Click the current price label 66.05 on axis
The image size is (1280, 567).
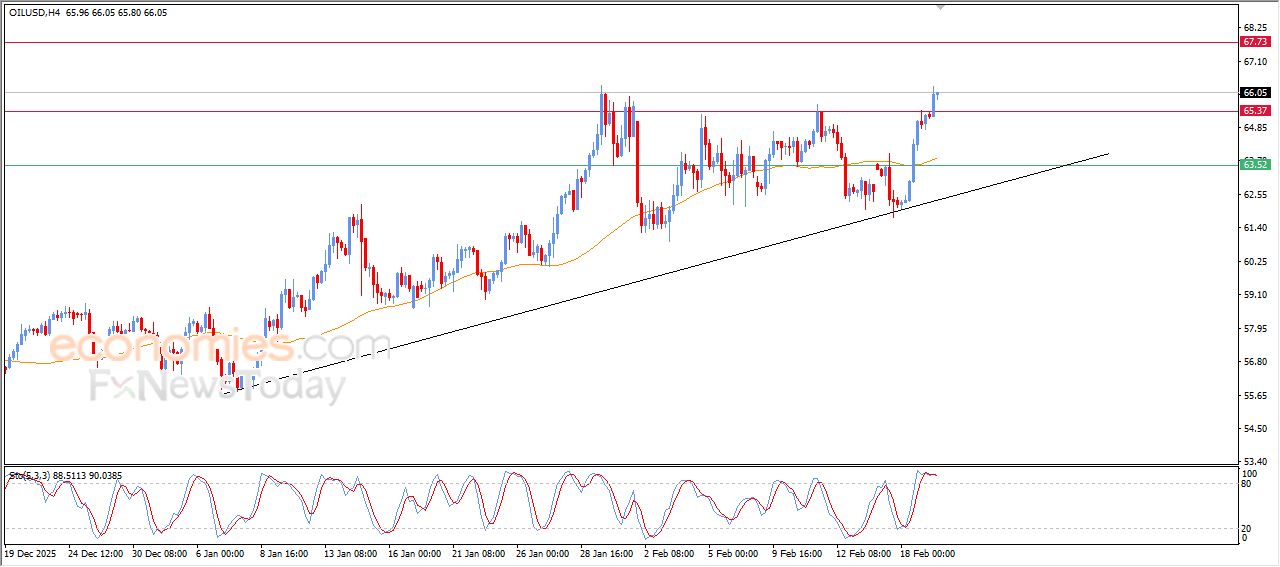pos(1255,92)
